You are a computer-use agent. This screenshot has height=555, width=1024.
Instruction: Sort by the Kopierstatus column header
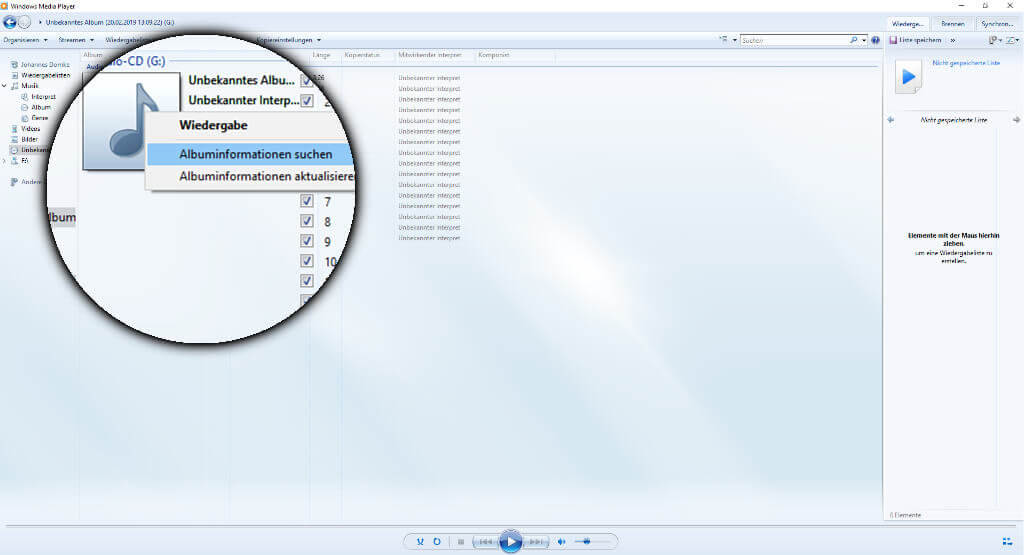click(362, 56)
